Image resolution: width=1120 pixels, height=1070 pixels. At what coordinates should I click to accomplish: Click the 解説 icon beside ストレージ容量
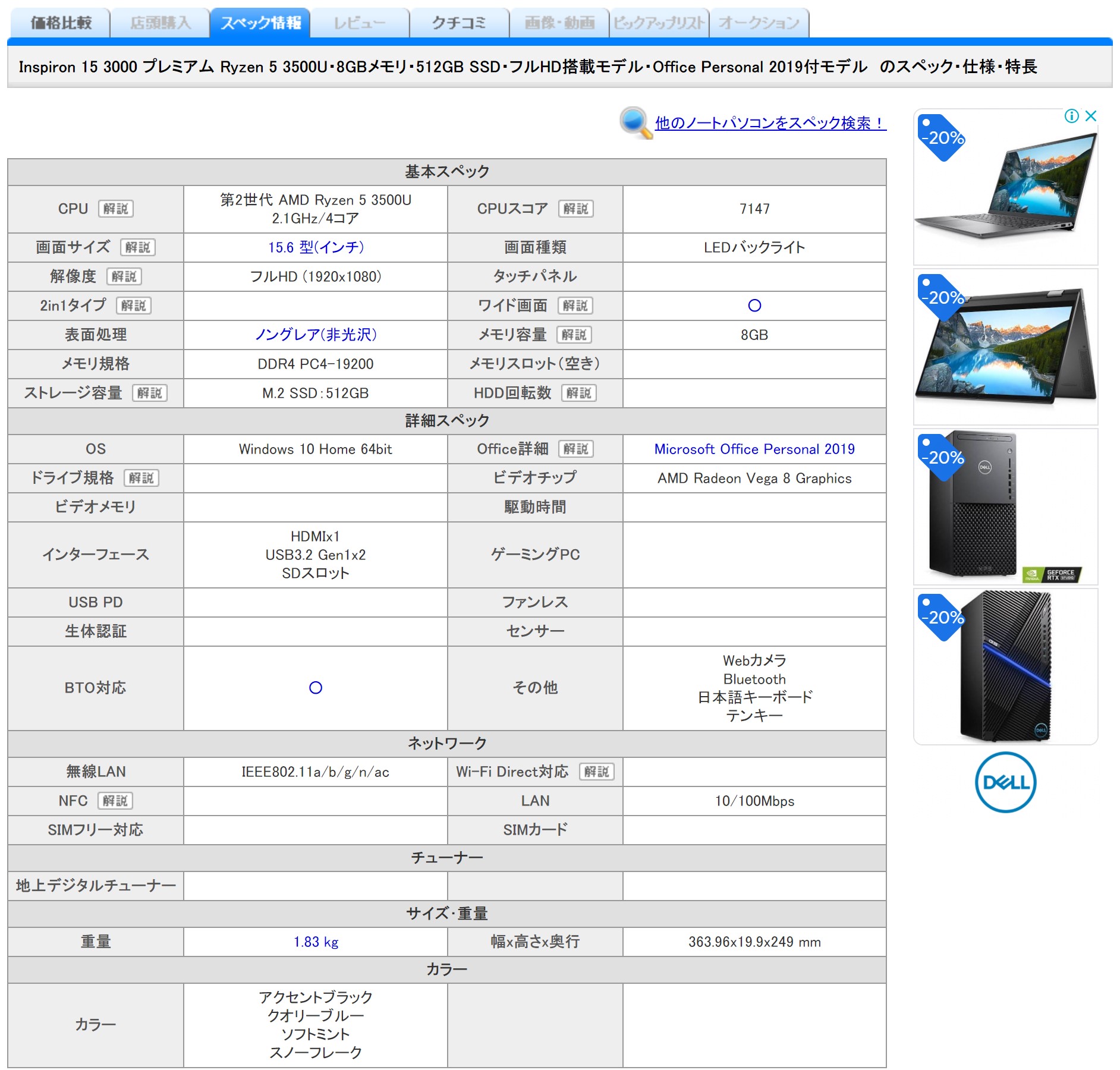coord(150,393)
